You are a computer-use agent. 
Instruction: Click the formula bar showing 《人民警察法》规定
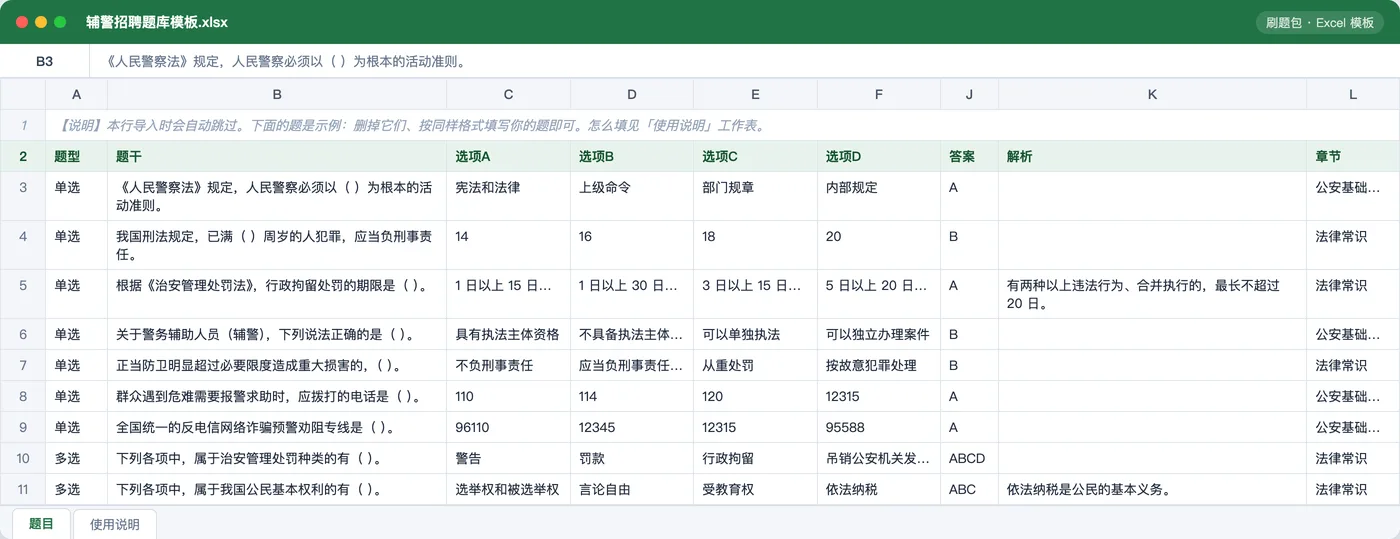pyautogui.click(x=744, y=61)
